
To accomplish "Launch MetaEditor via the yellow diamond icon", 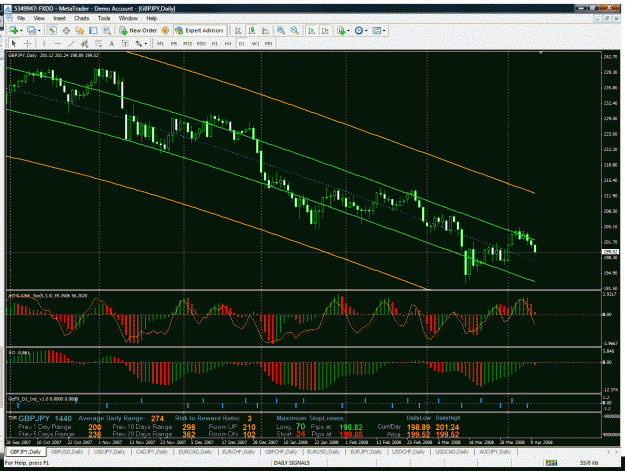I will point(165,31).
